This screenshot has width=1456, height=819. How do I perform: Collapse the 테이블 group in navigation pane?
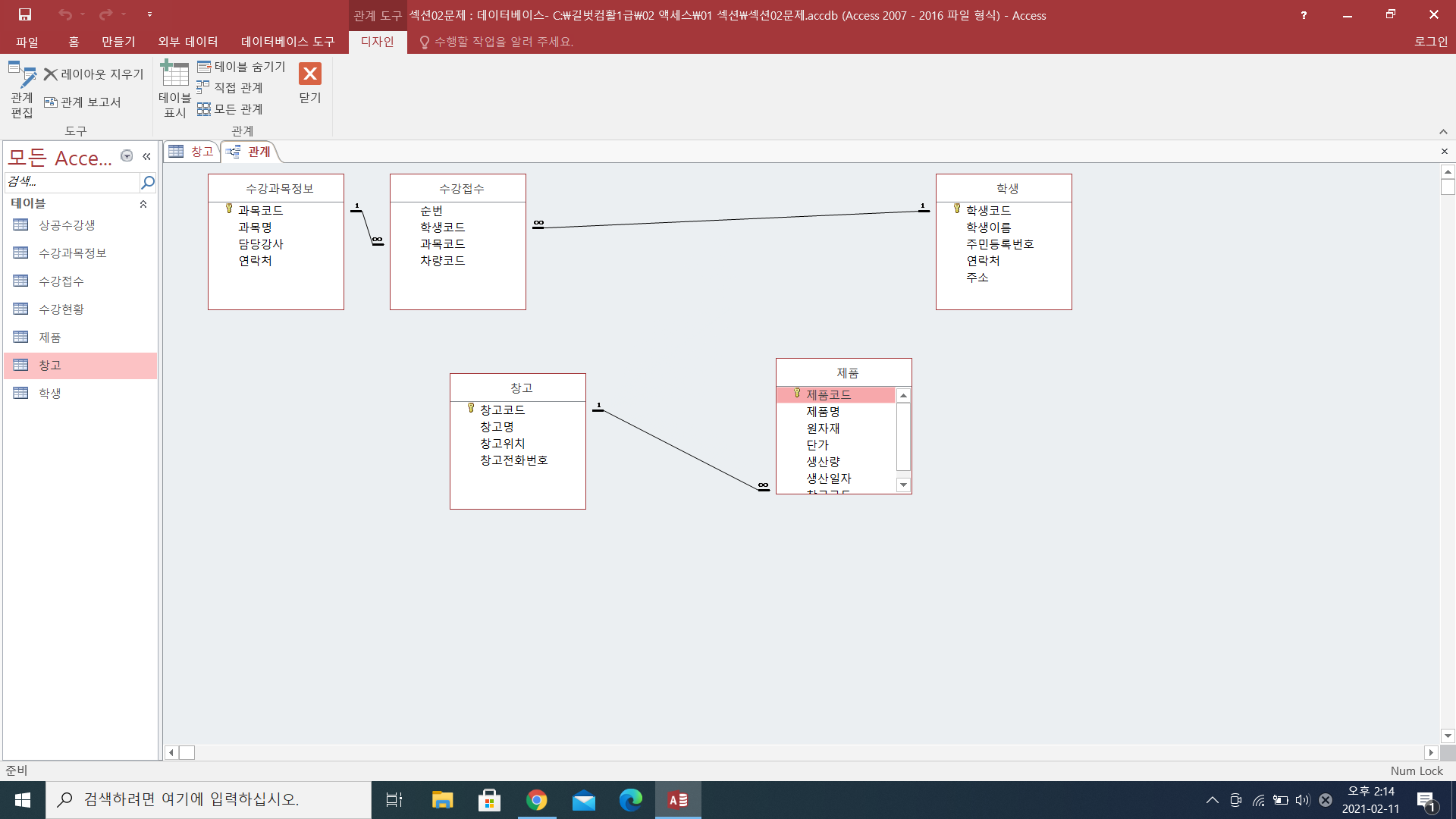pos(143,204)
